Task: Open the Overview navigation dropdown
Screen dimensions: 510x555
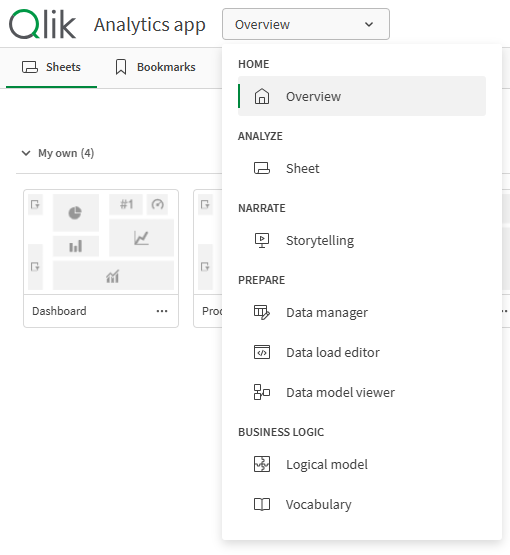Action: tap(306, 24)
